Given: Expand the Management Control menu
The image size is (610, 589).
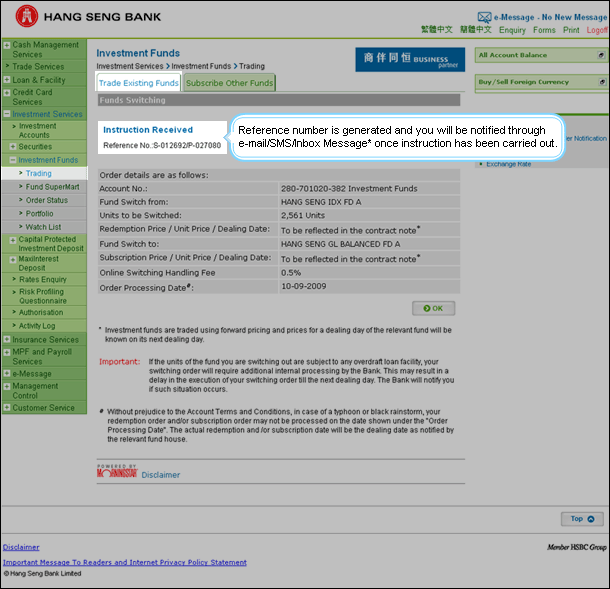Looking at the screenshot, I should 7,386.
